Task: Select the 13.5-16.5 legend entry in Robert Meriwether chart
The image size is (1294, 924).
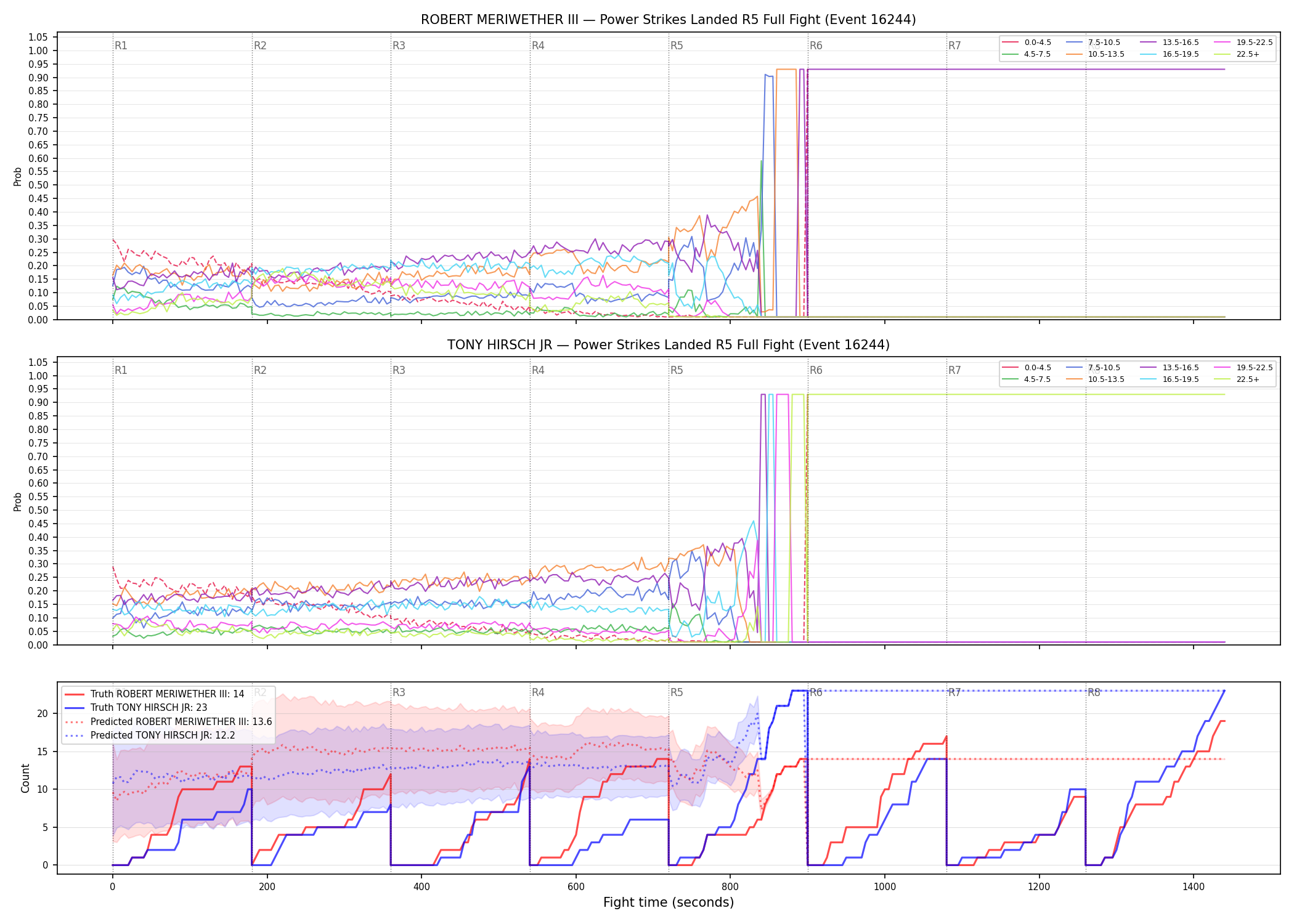Action: coord(1170,43)
